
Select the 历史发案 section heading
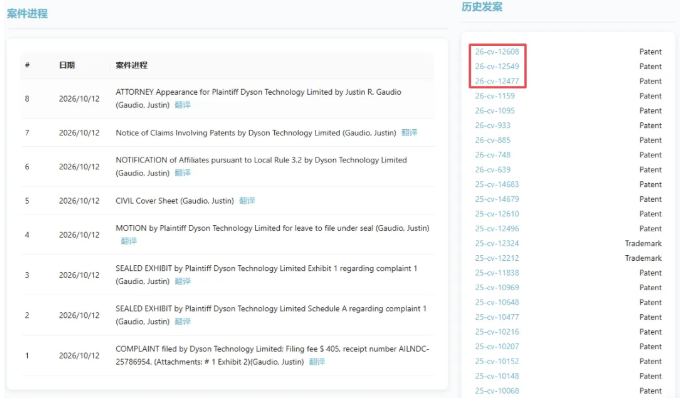point(482,7)
